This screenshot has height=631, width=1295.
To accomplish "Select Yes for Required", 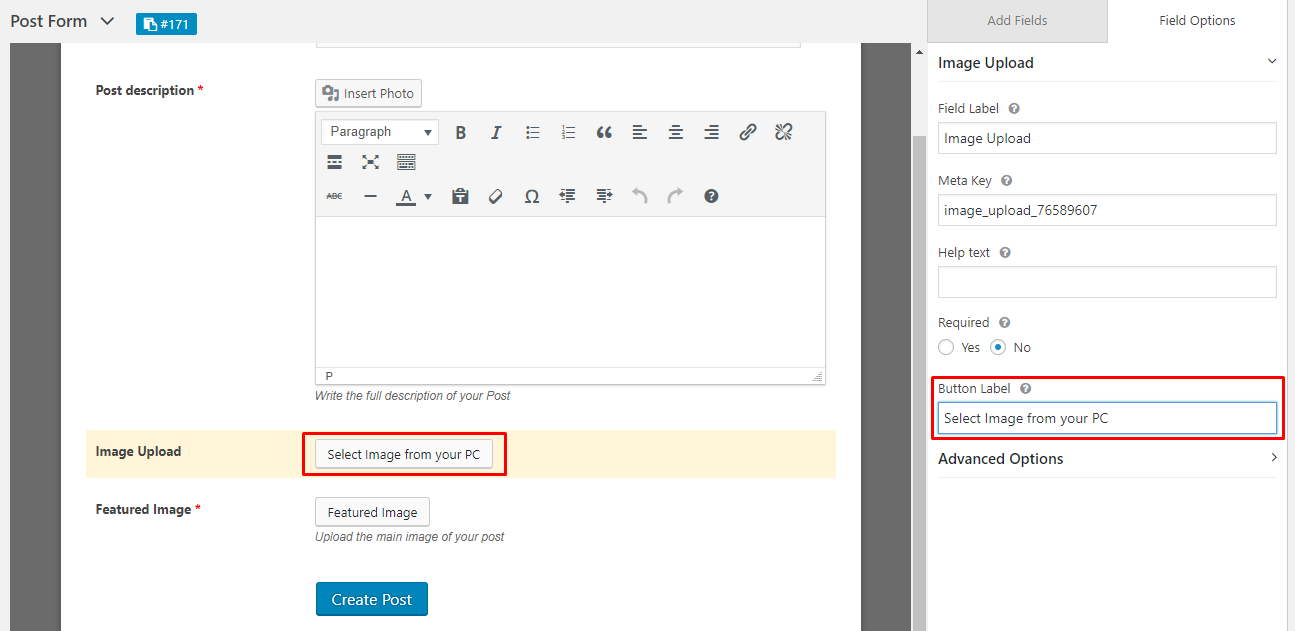I will pos(946,347).
